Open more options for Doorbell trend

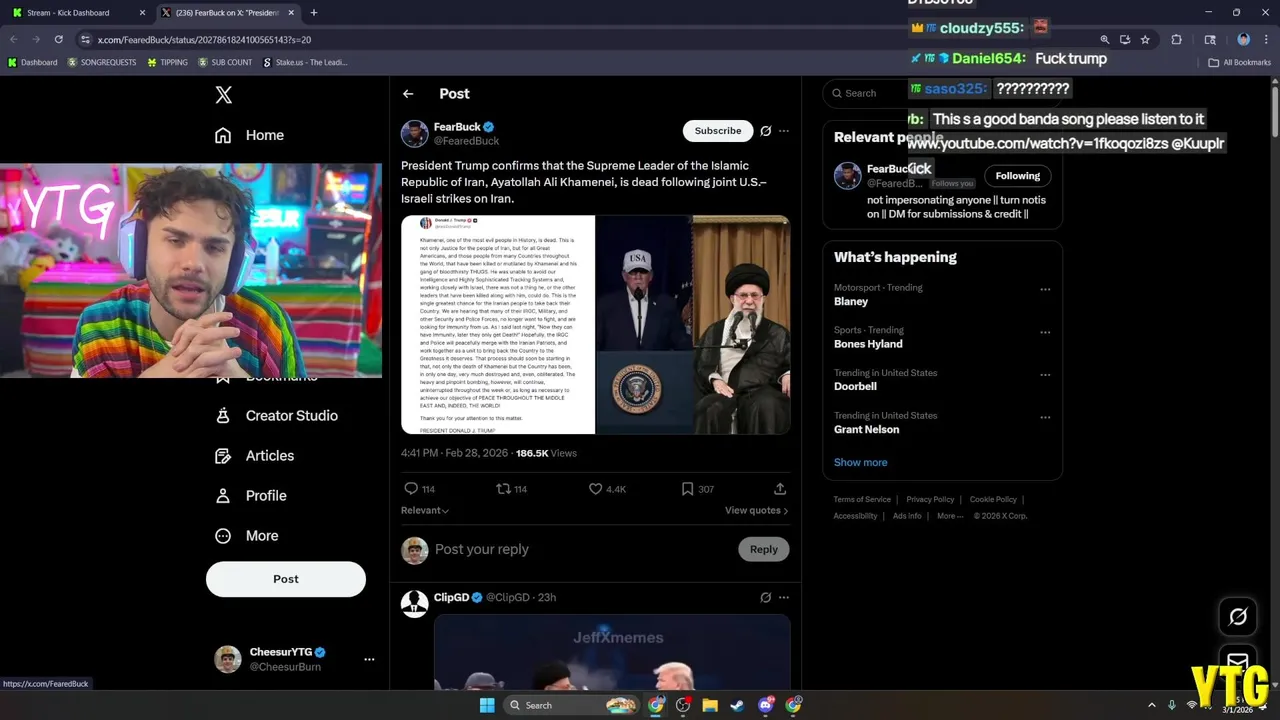point(1045,375)
